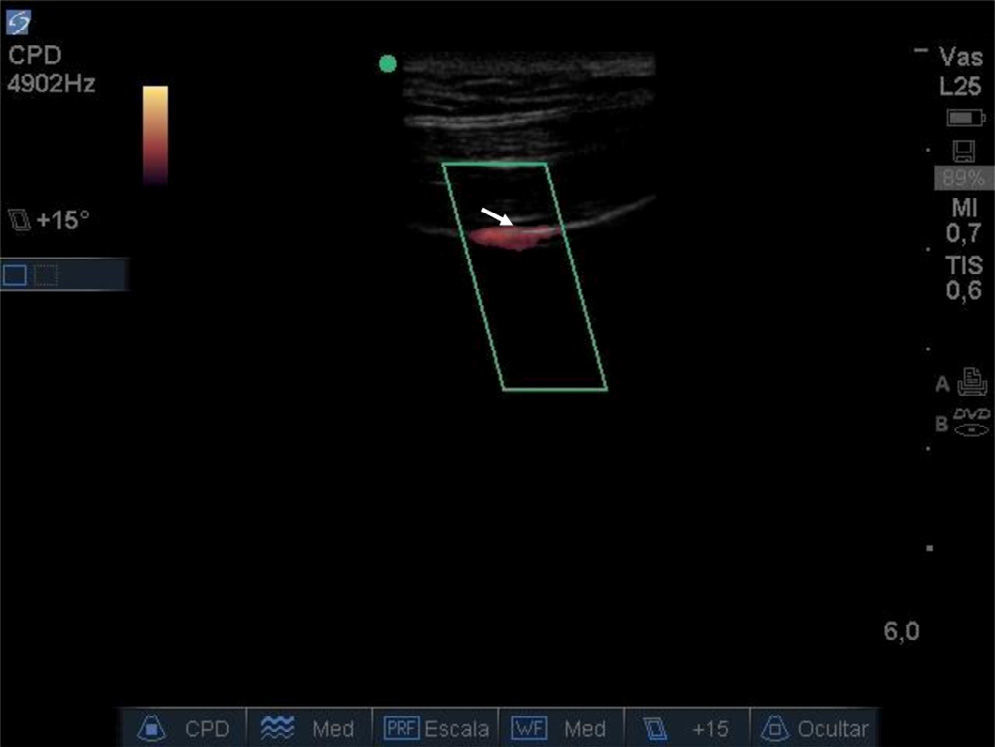Image resolution: width=995 pixels, height=747 pixels.
Task: Click the flow sensitivity wave icon
Action: click(x=276, y=728)
